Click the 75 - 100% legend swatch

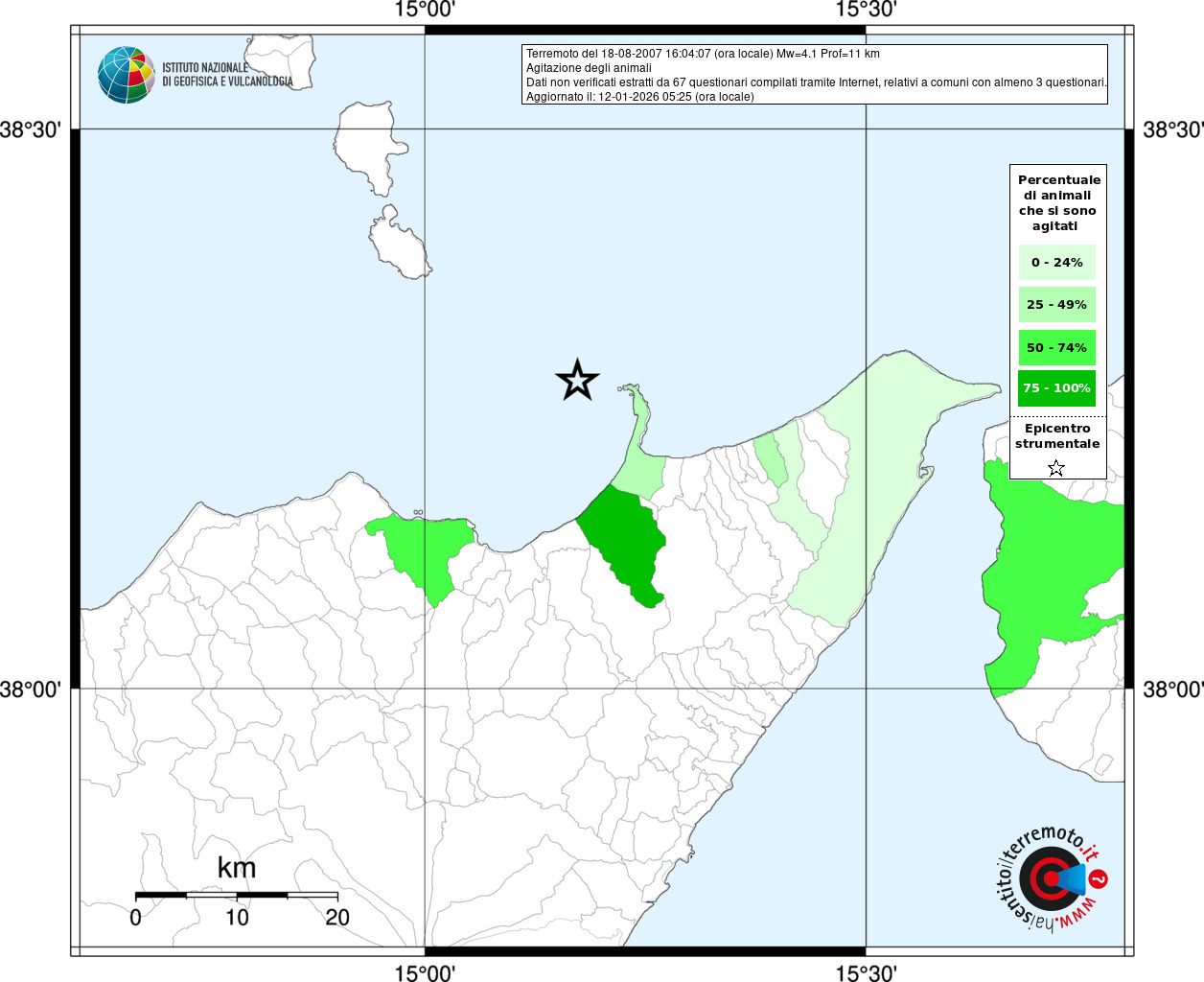coord(1056,388)
